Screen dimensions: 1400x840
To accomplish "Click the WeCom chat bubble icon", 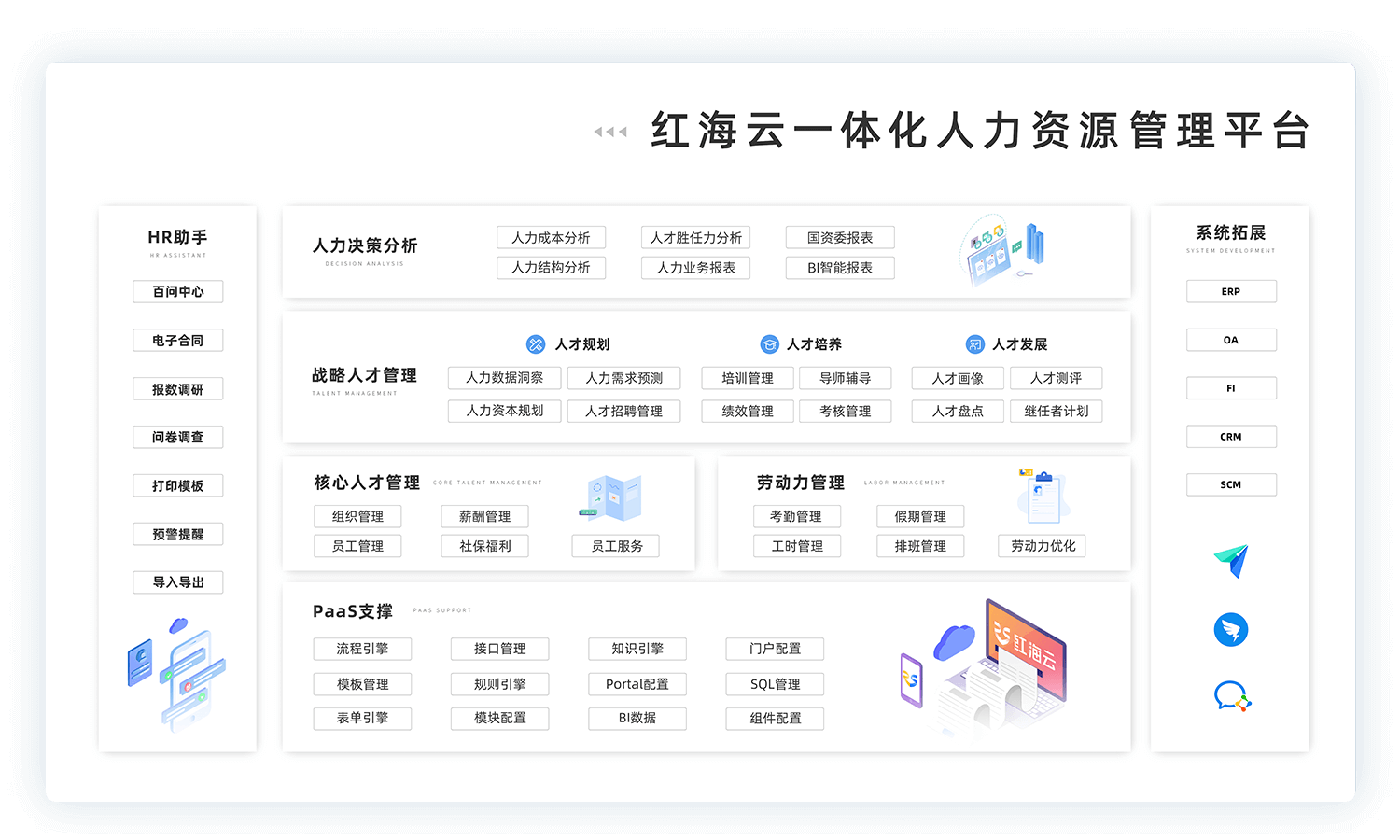I will click(x=1231, y=697).
